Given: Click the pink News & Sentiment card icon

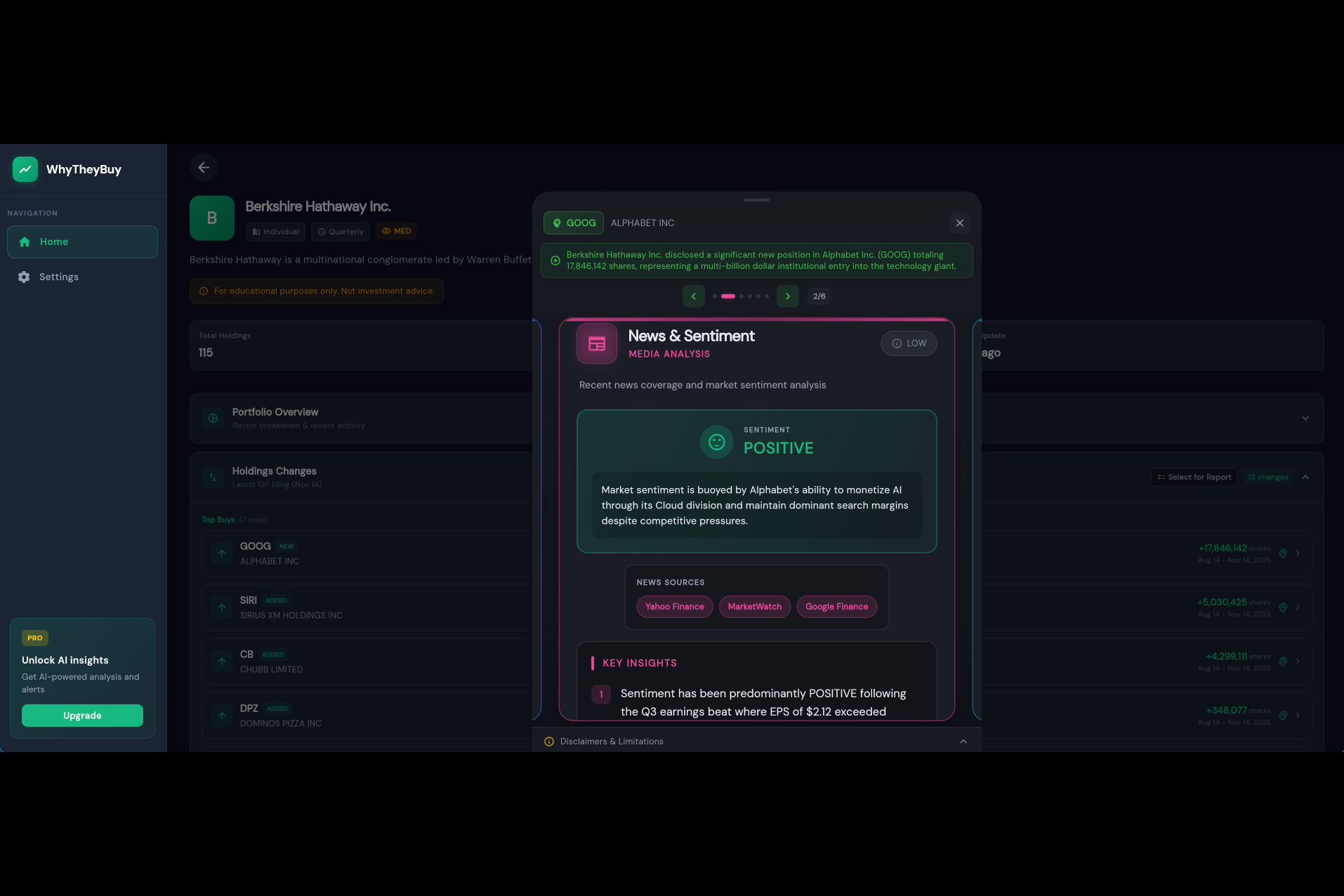Looking at the screenshot, I should point(597,343).
